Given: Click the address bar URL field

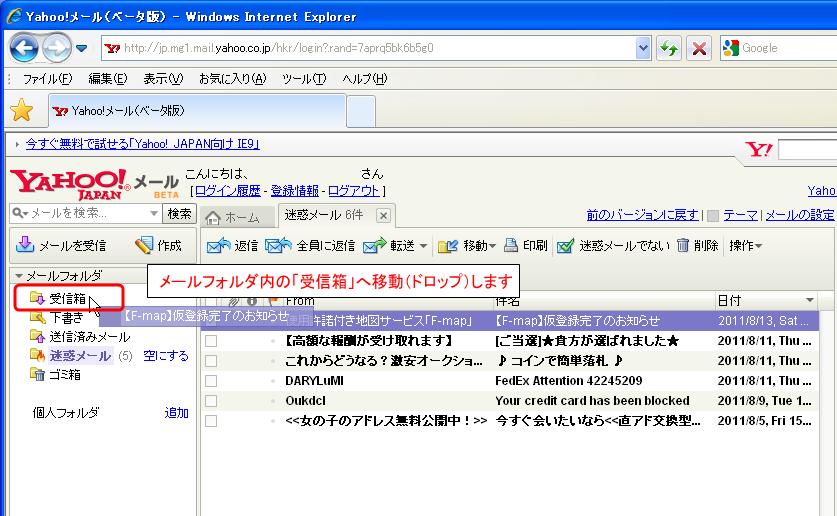Looking at the screenshot, I should tap(368, 48).
